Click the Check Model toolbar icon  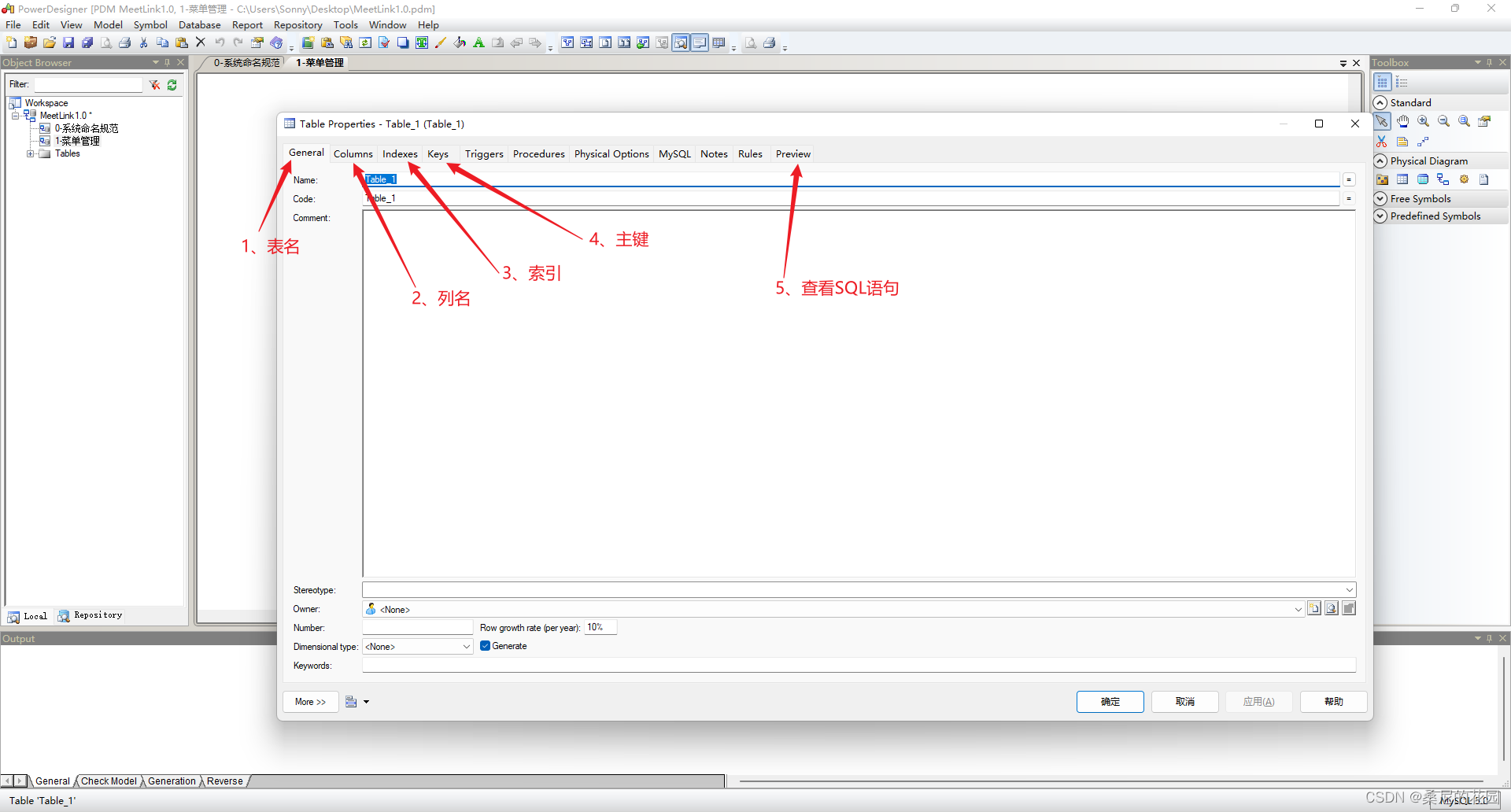click(383, 42)
